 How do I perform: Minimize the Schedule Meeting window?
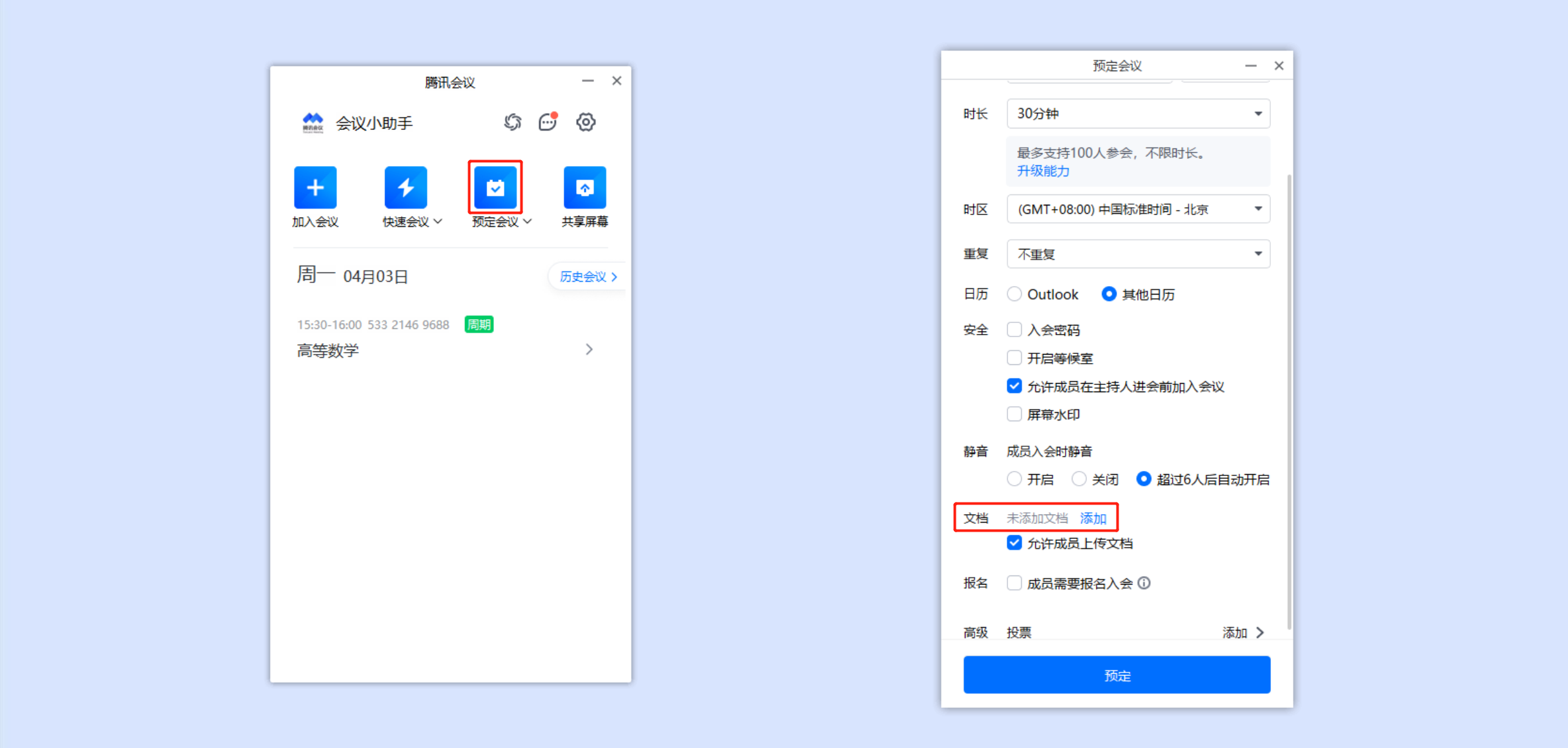click(1251, 66)
